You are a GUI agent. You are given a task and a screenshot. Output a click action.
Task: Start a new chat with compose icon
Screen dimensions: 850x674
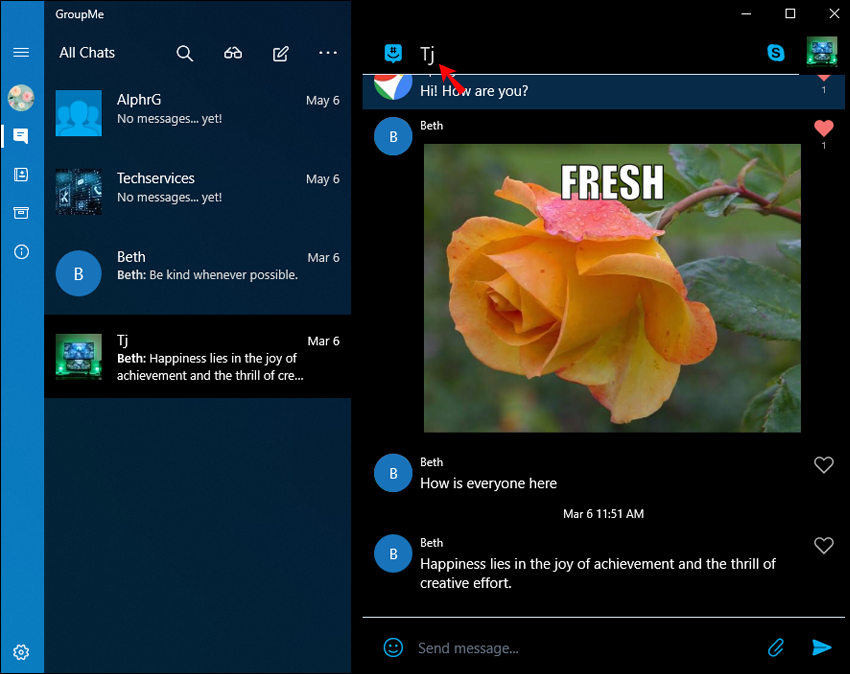click(280, 54)
